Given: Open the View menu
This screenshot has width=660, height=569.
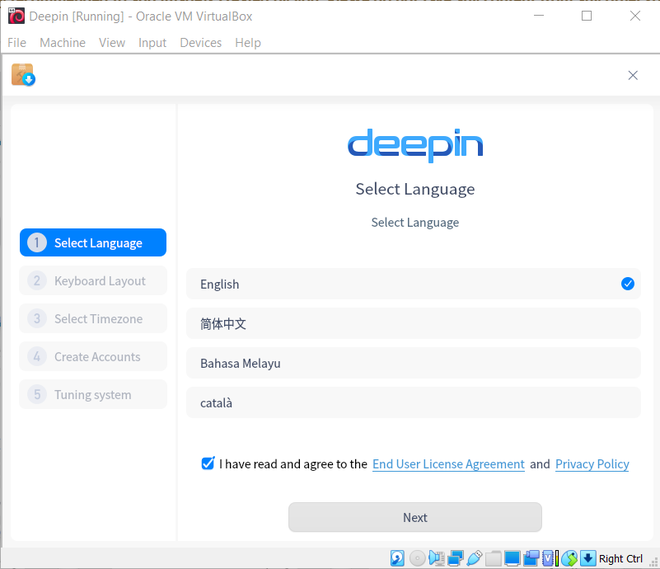Looking at the screenshot, I should (x=112, y=43).
